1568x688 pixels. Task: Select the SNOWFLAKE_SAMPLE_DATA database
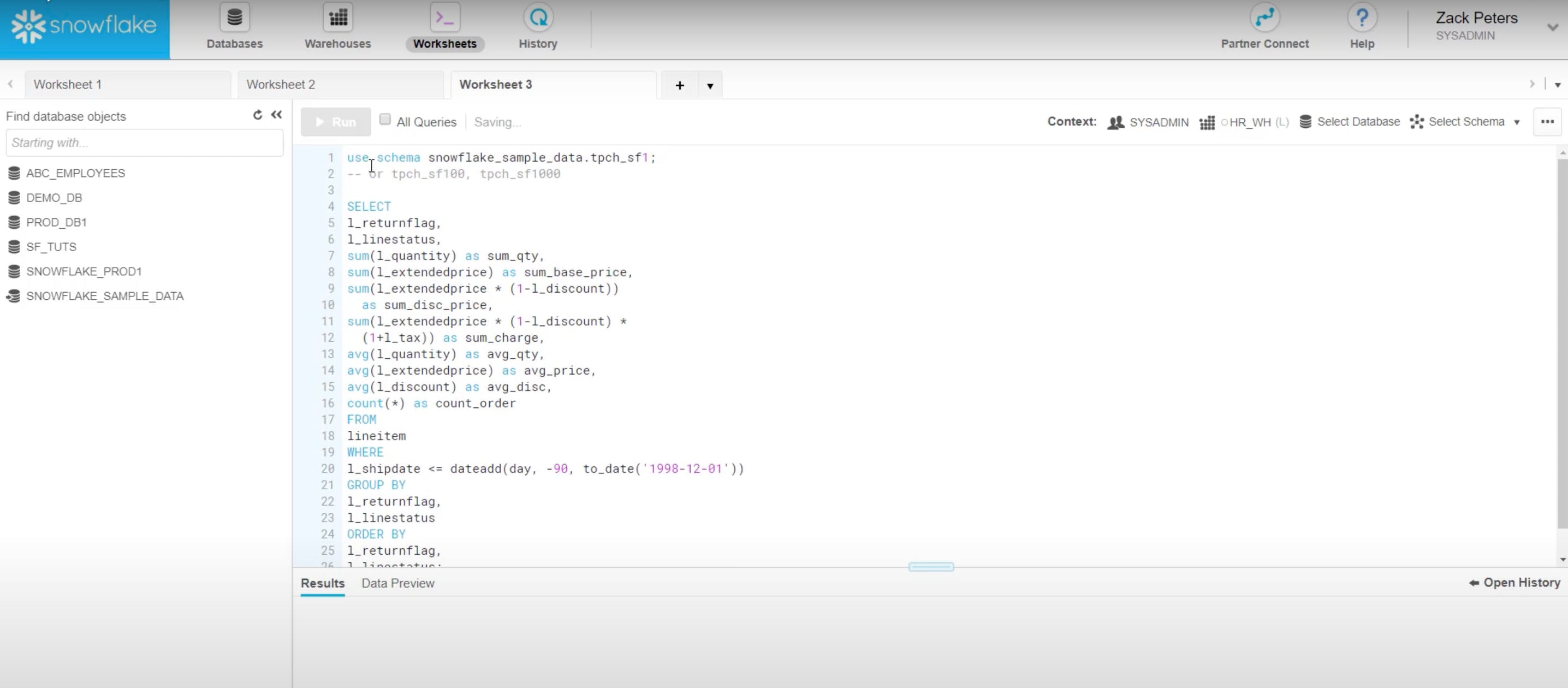(104, 296)
